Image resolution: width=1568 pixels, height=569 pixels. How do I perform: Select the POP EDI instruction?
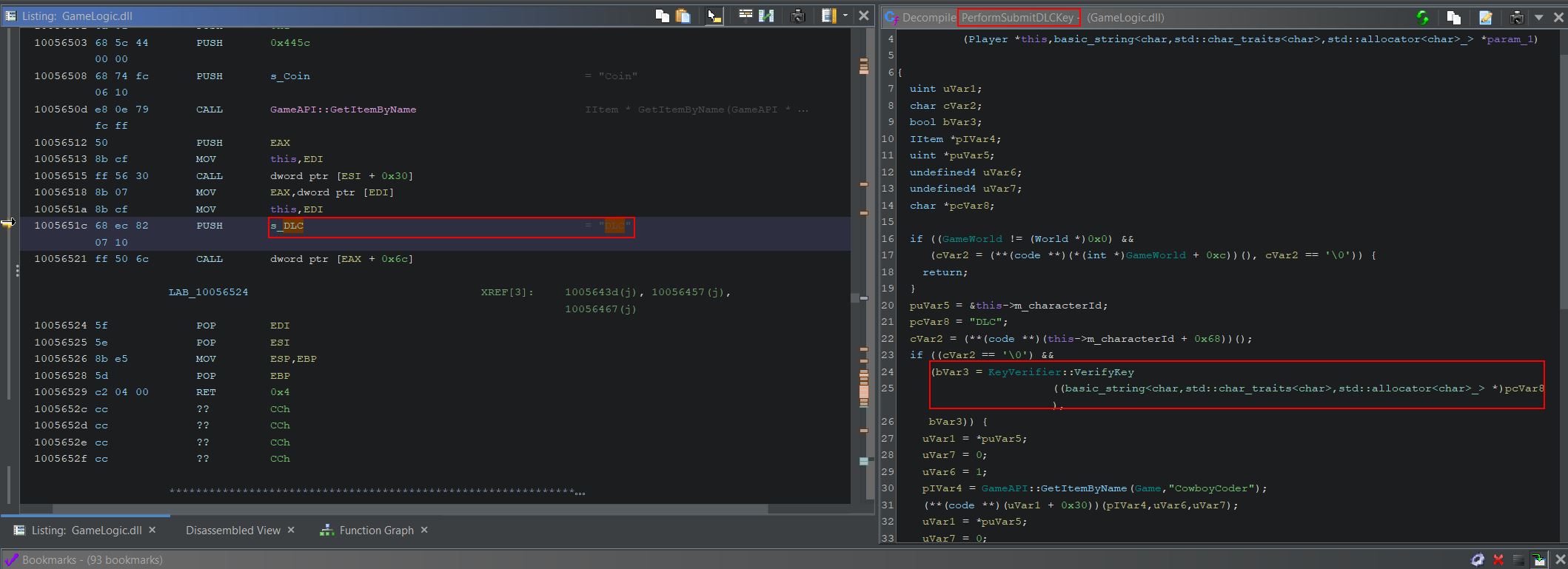coord(244,326)
